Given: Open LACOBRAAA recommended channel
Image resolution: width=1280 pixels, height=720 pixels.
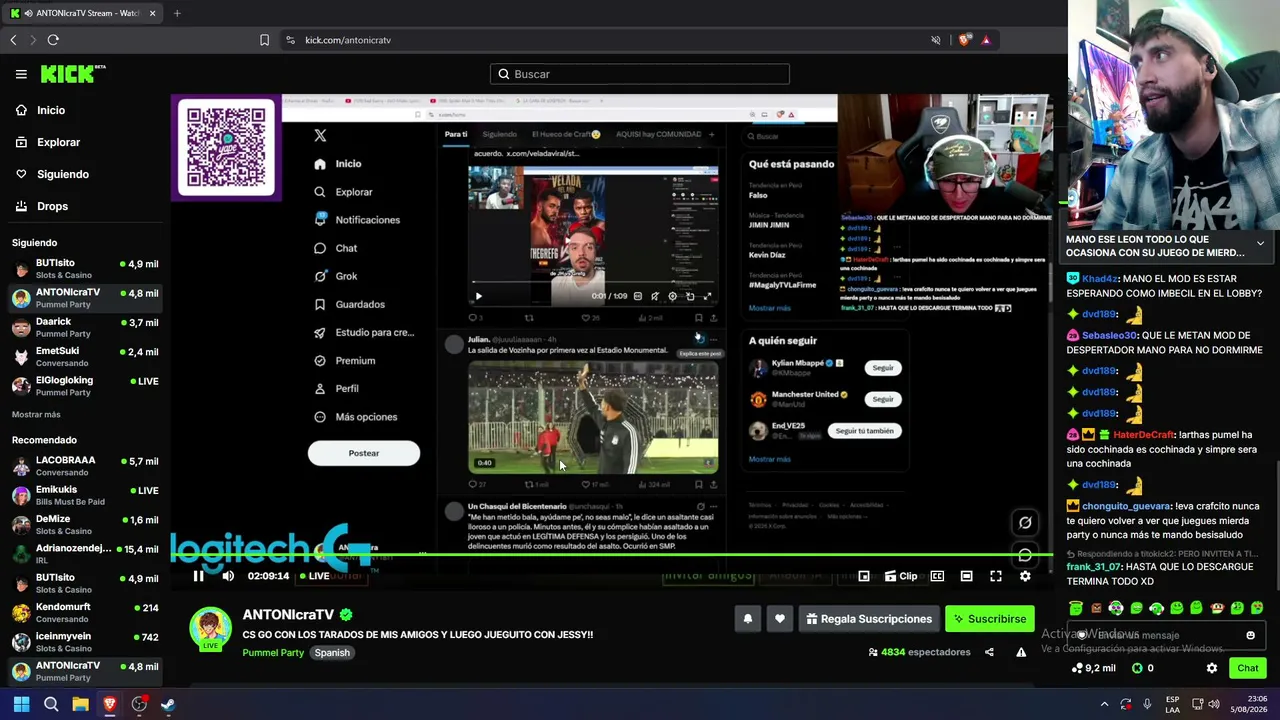Looking at the screenshot, I should coord(84,466).
